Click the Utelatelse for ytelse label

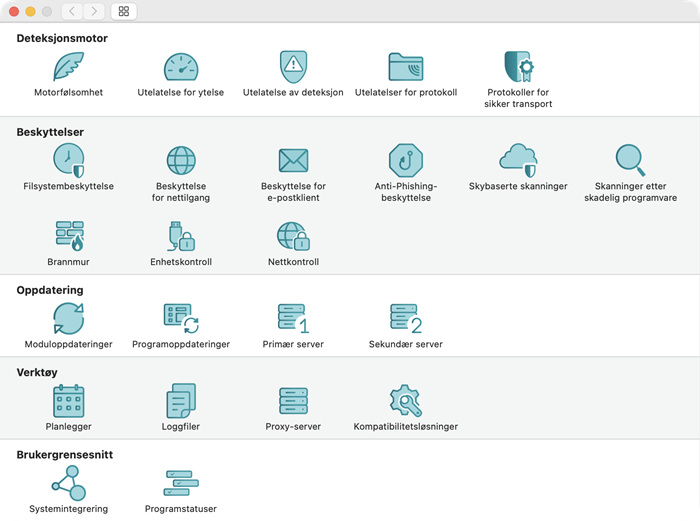pos(181,92)
